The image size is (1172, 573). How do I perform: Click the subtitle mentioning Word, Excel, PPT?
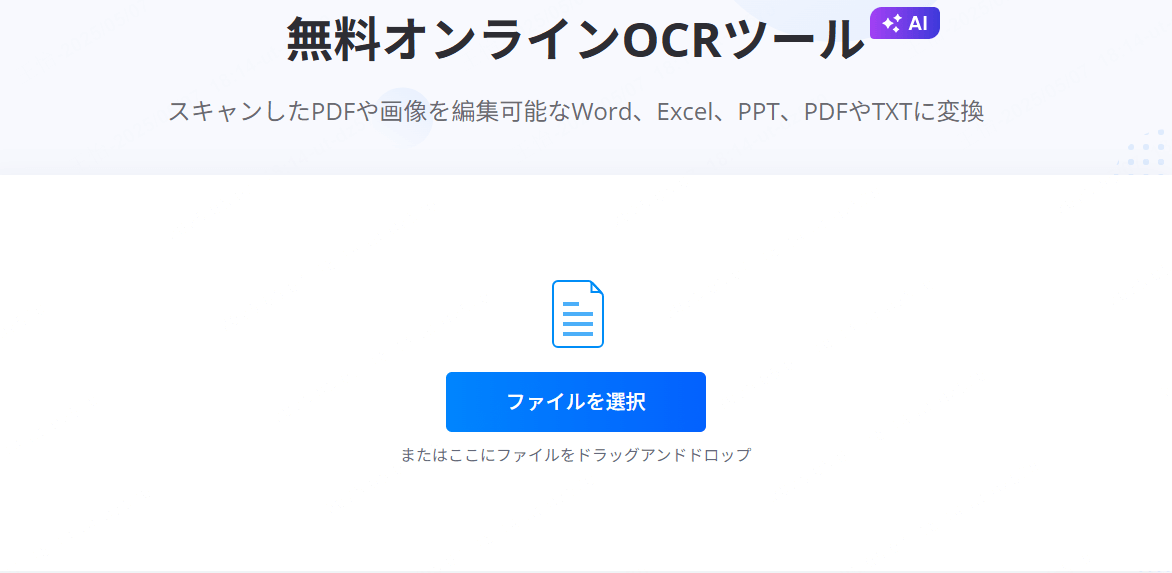point(576,112)
